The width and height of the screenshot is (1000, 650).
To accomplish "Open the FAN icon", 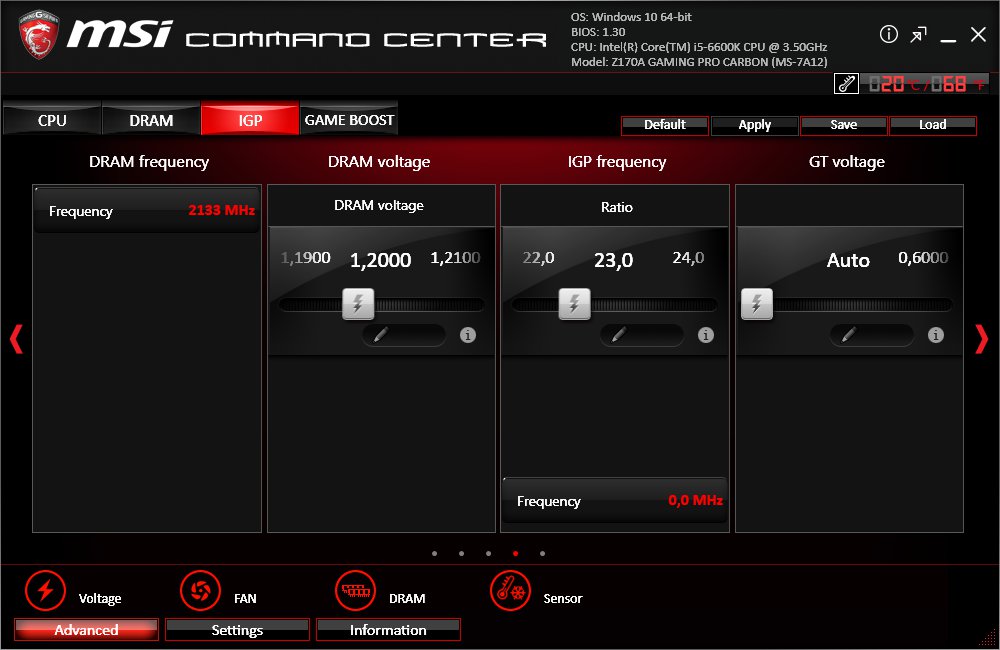I will tap(200, 591).
